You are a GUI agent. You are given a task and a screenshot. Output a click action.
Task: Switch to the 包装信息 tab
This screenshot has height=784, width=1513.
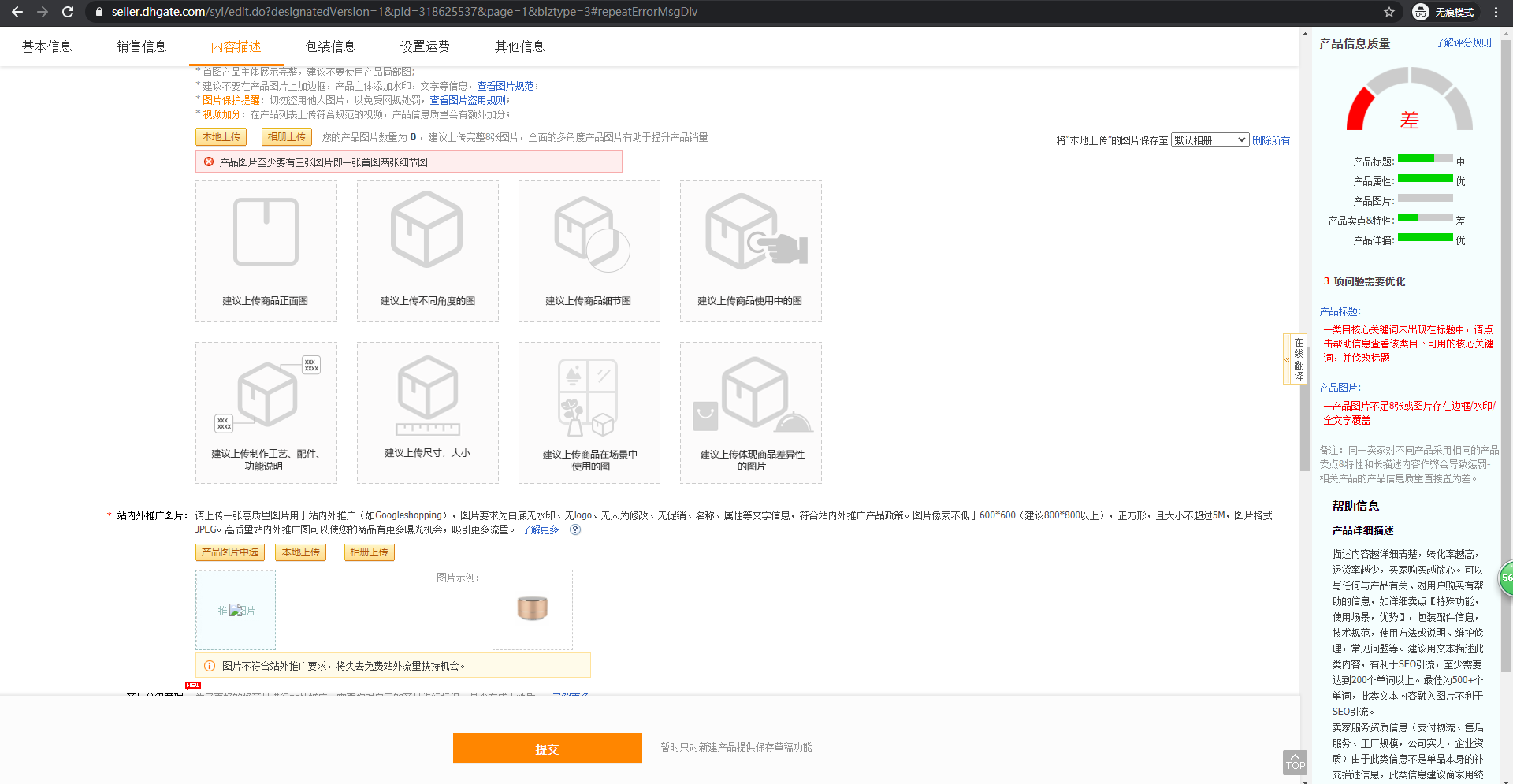tap(330, 46)
